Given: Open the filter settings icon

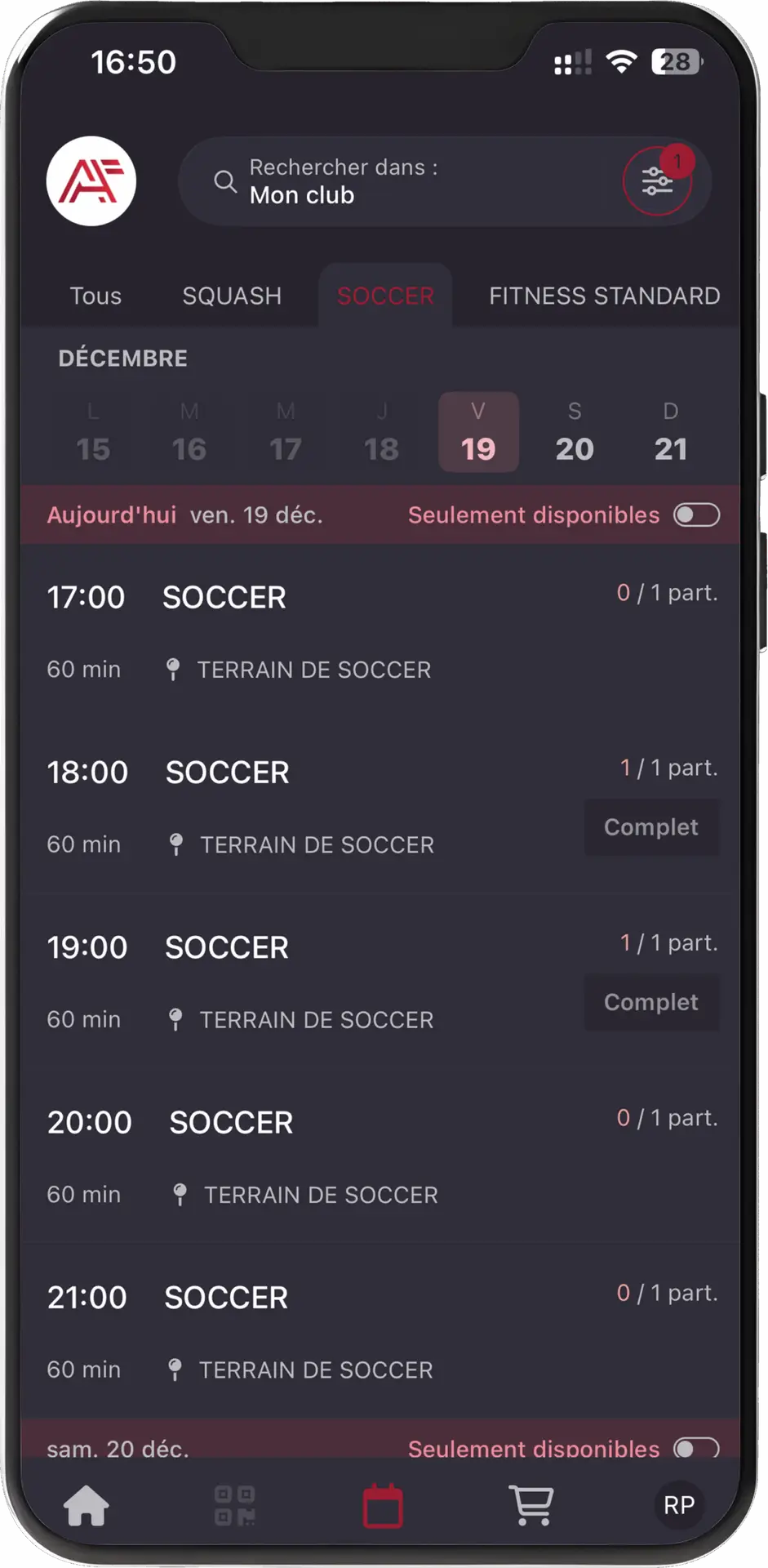Looking at the screenshot, I should [657, 181].
